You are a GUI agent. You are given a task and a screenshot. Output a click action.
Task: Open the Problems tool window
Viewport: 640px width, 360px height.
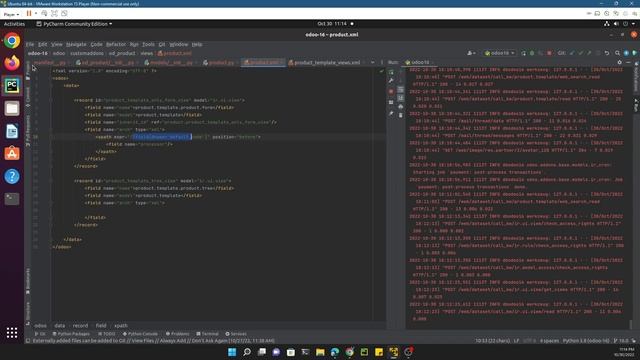[178, 334]
